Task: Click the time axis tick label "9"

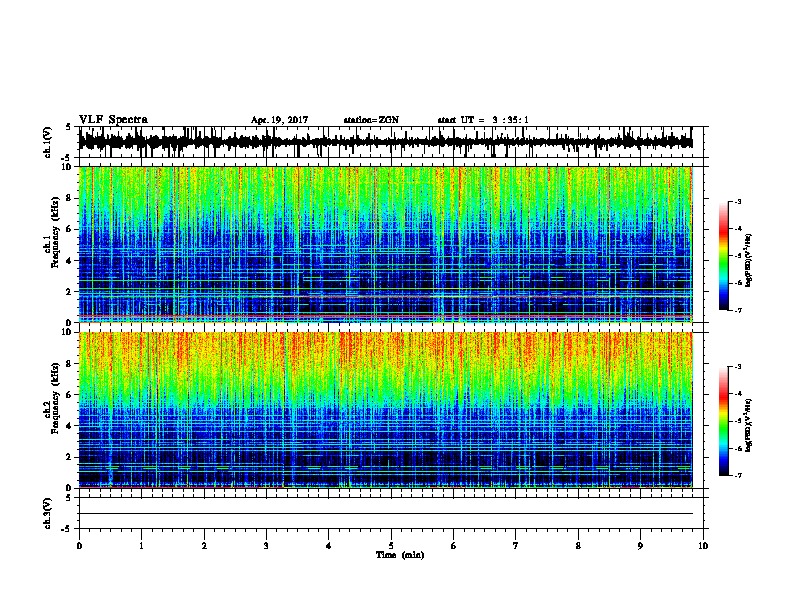Action: (x=640, y=545)
